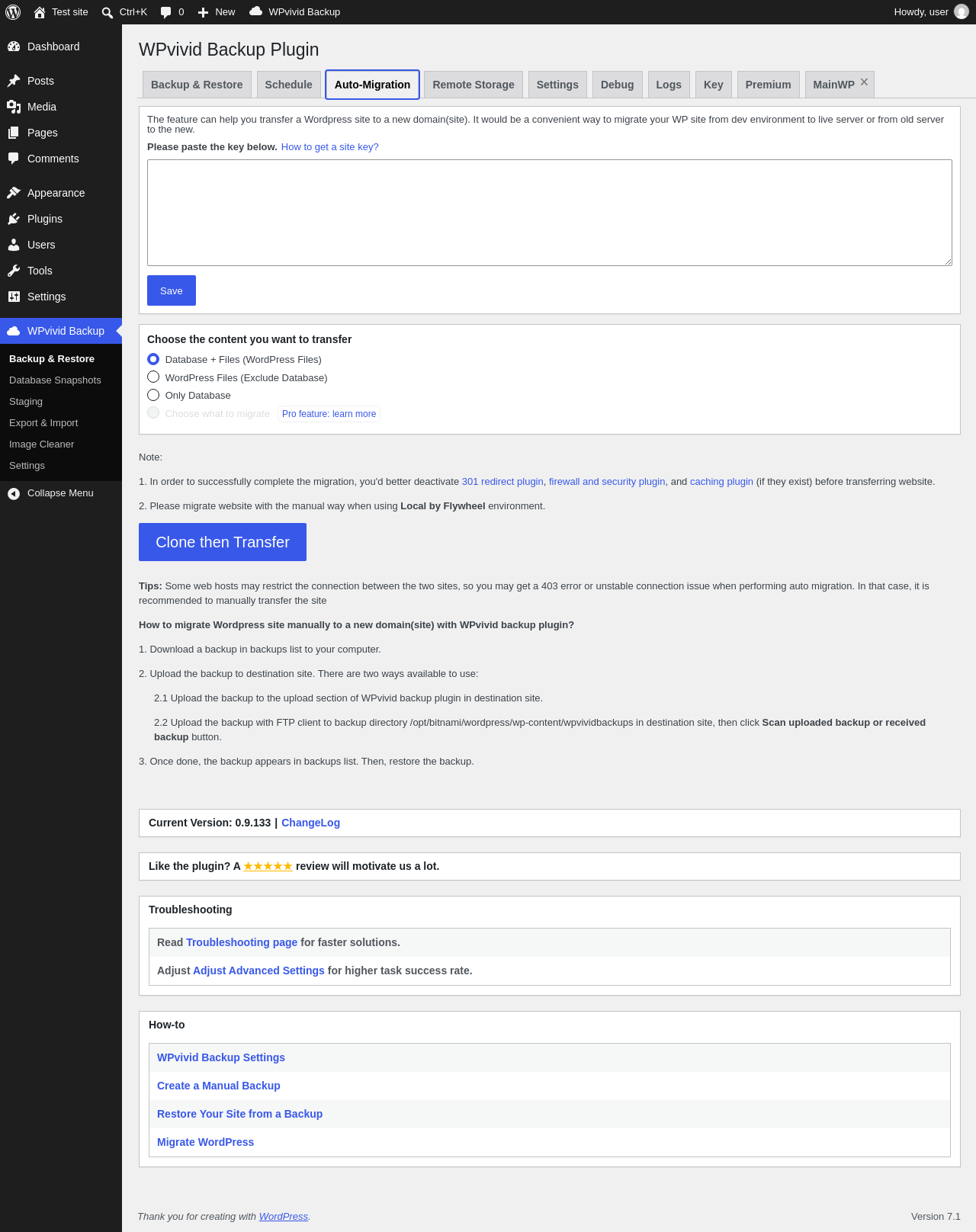976x1232 pixels.
Task: Choose the Only Database radio button
Action: [153, 395]
